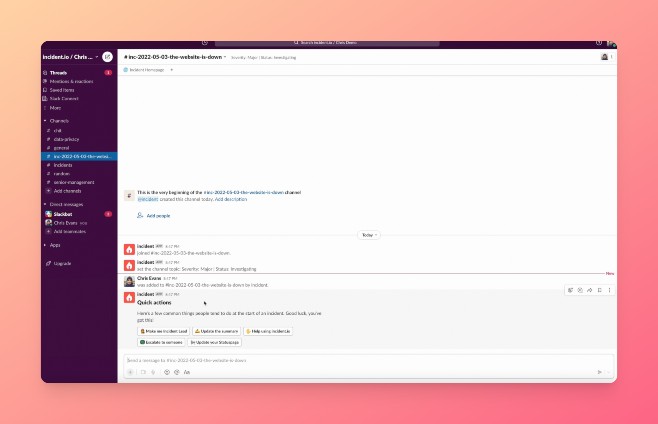Click the microphone audio clip icon

tap(153, 372)
